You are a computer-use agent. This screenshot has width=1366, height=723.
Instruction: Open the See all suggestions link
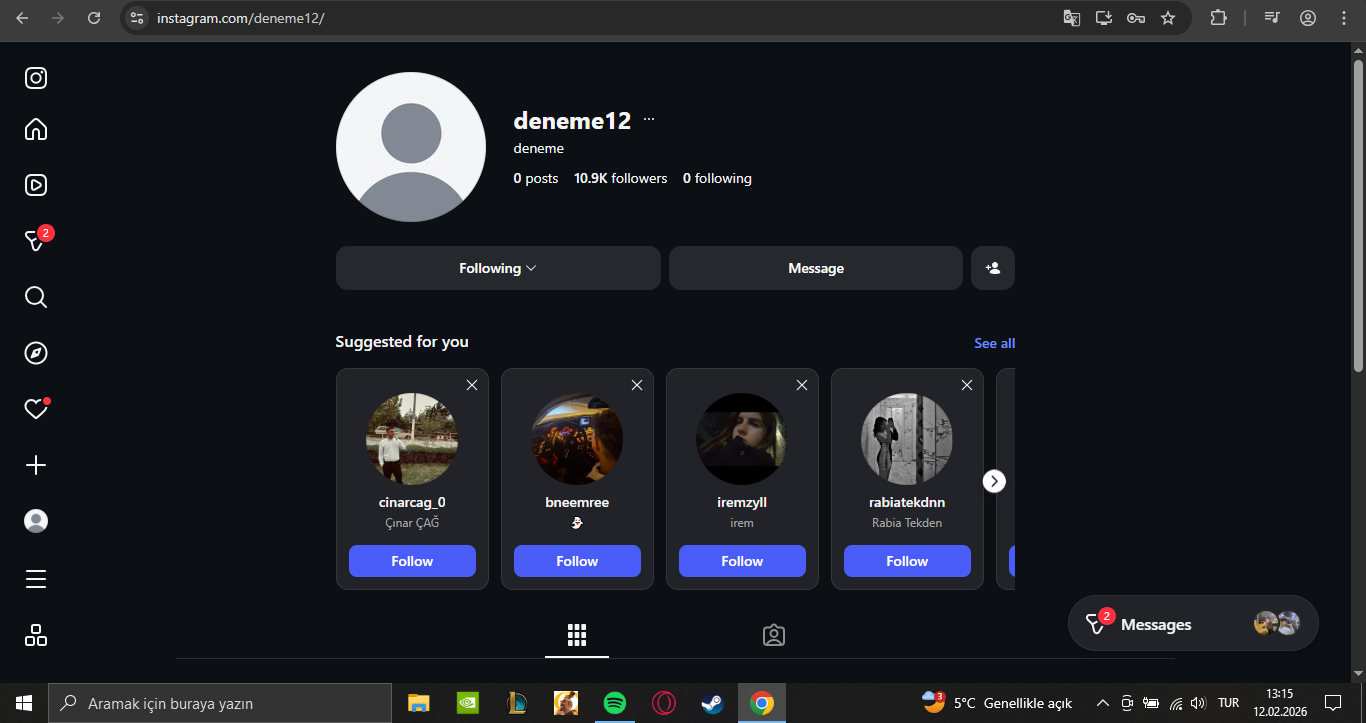click(994, 343)
